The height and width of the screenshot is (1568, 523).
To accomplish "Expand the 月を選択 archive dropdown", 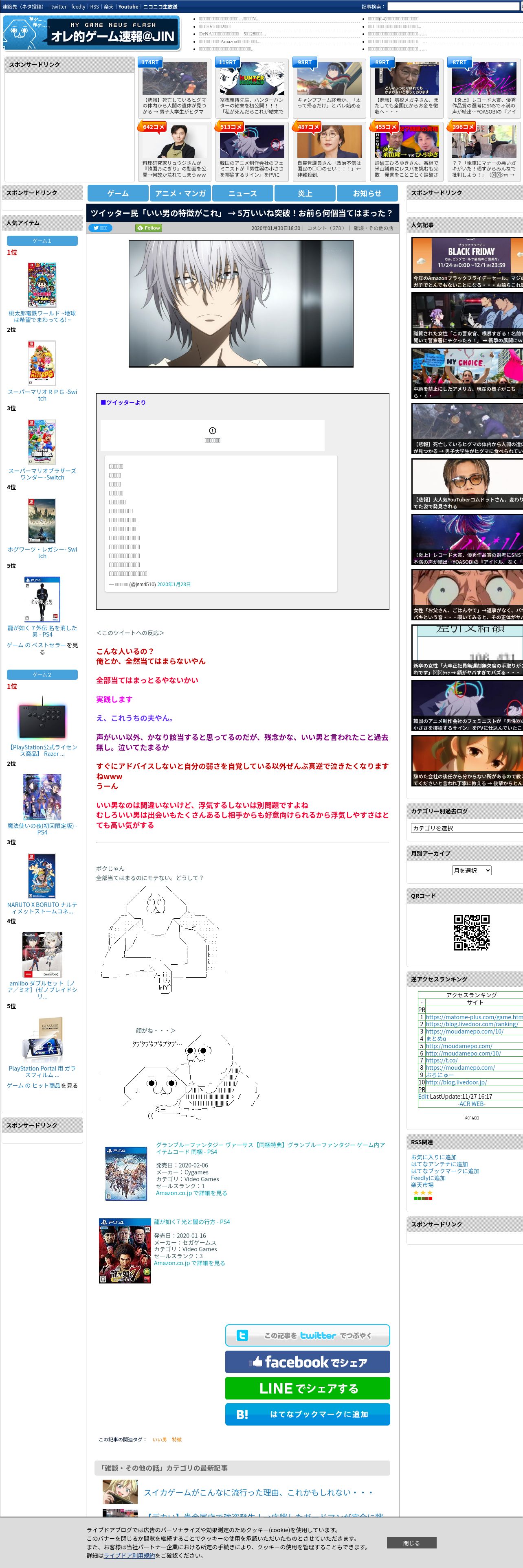I will coord(471,870).
